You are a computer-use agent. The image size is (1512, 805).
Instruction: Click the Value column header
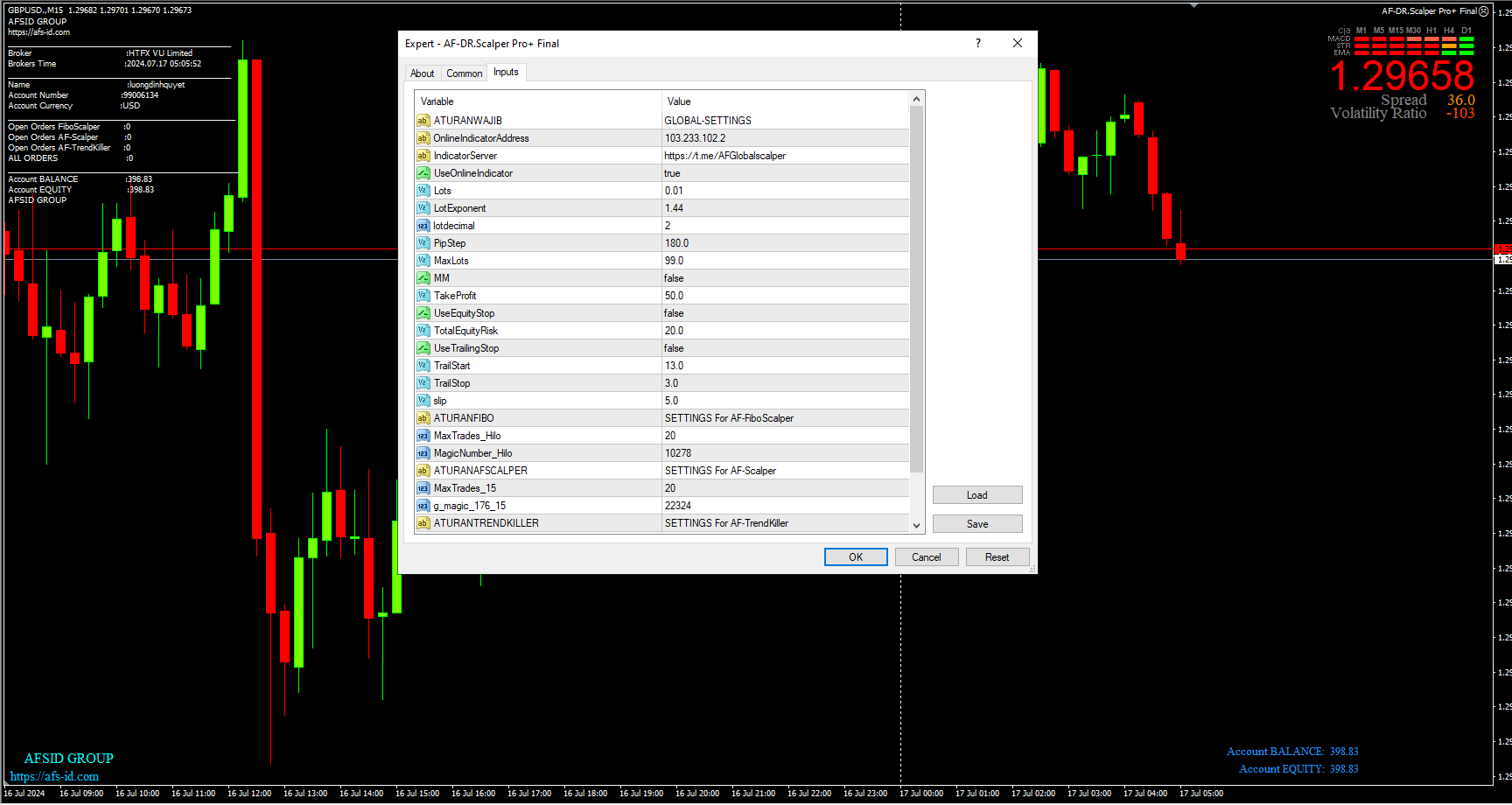tap(786, 101)
